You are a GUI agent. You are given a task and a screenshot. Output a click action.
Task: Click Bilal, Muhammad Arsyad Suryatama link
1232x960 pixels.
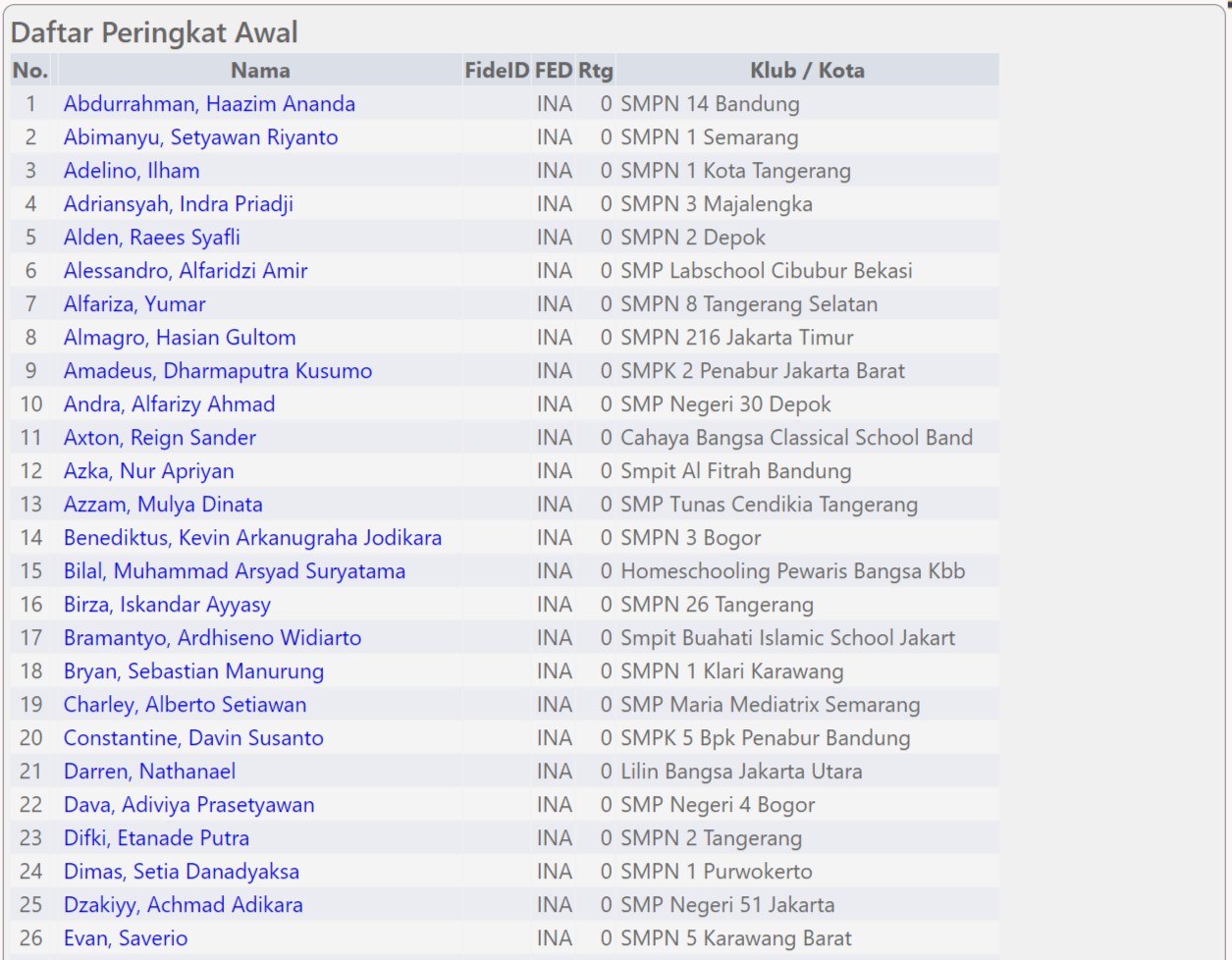coord(234,571)
